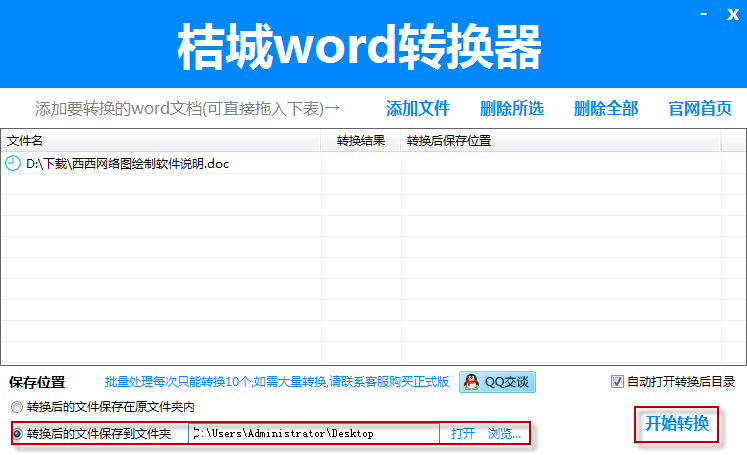Click the clock status icon beside the doc file
This screenshot has width=747, height=455.
click(x=12, y=163)
